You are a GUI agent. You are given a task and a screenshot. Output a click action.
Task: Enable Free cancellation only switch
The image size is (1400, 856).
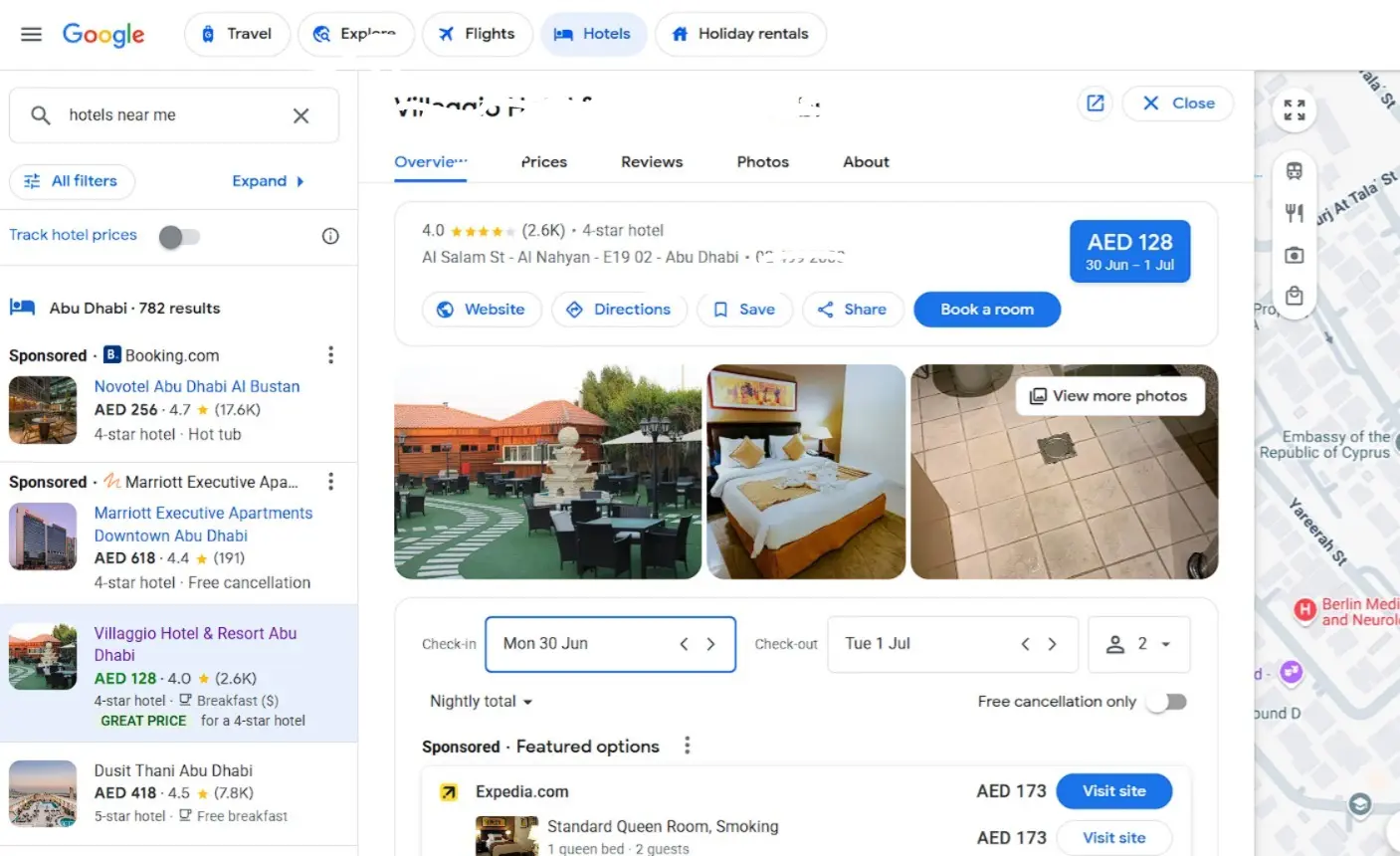(1166, 702)
